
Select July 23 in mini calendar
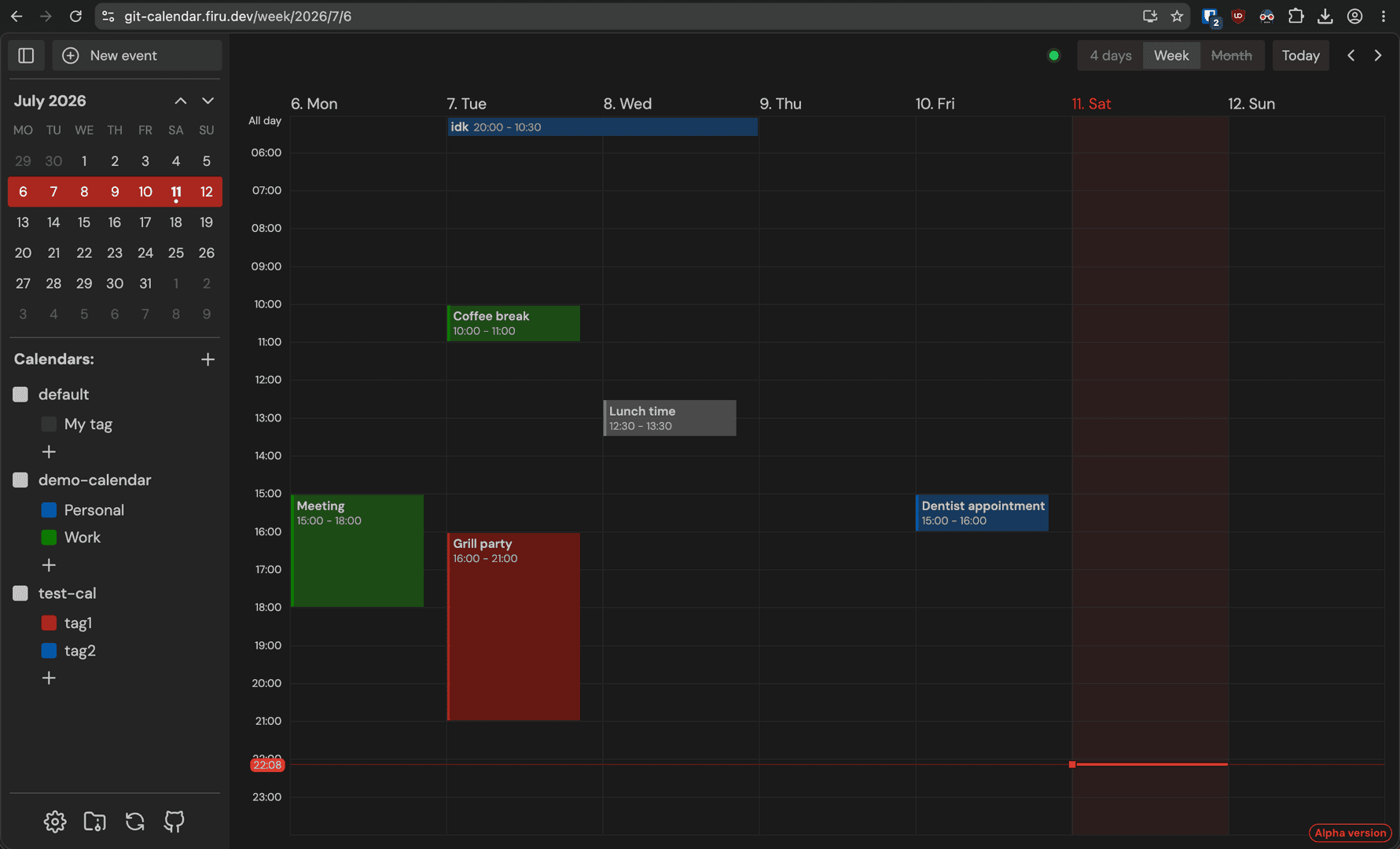tap(115, 253)
